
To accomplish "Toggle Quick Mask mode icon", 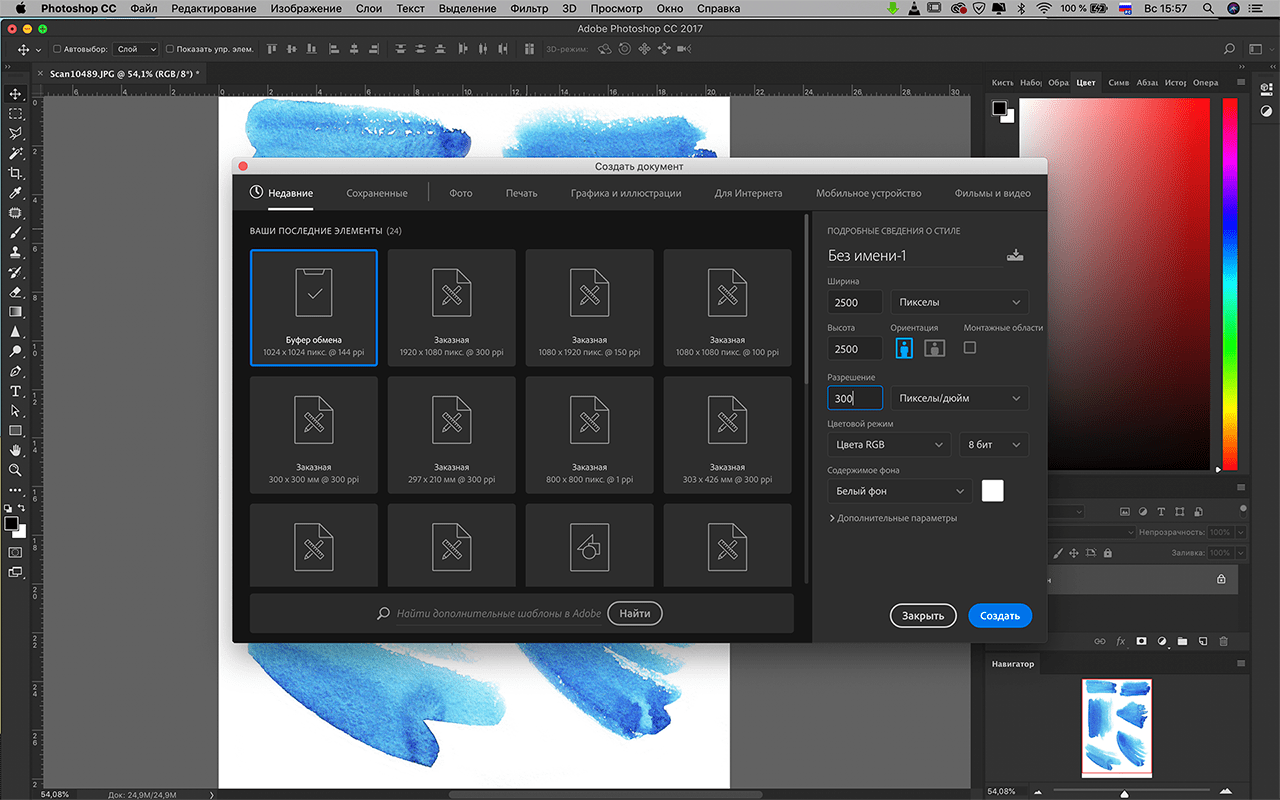I will coord(15,552).
